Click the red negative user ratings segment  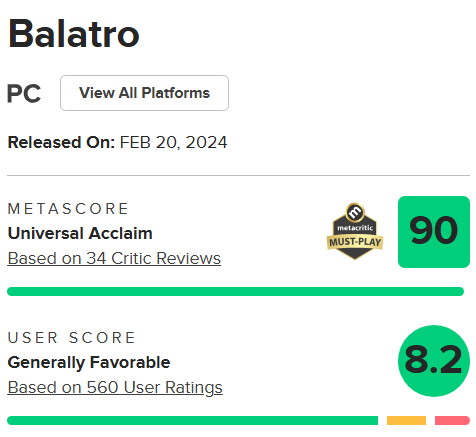click(x=452, y=420)
